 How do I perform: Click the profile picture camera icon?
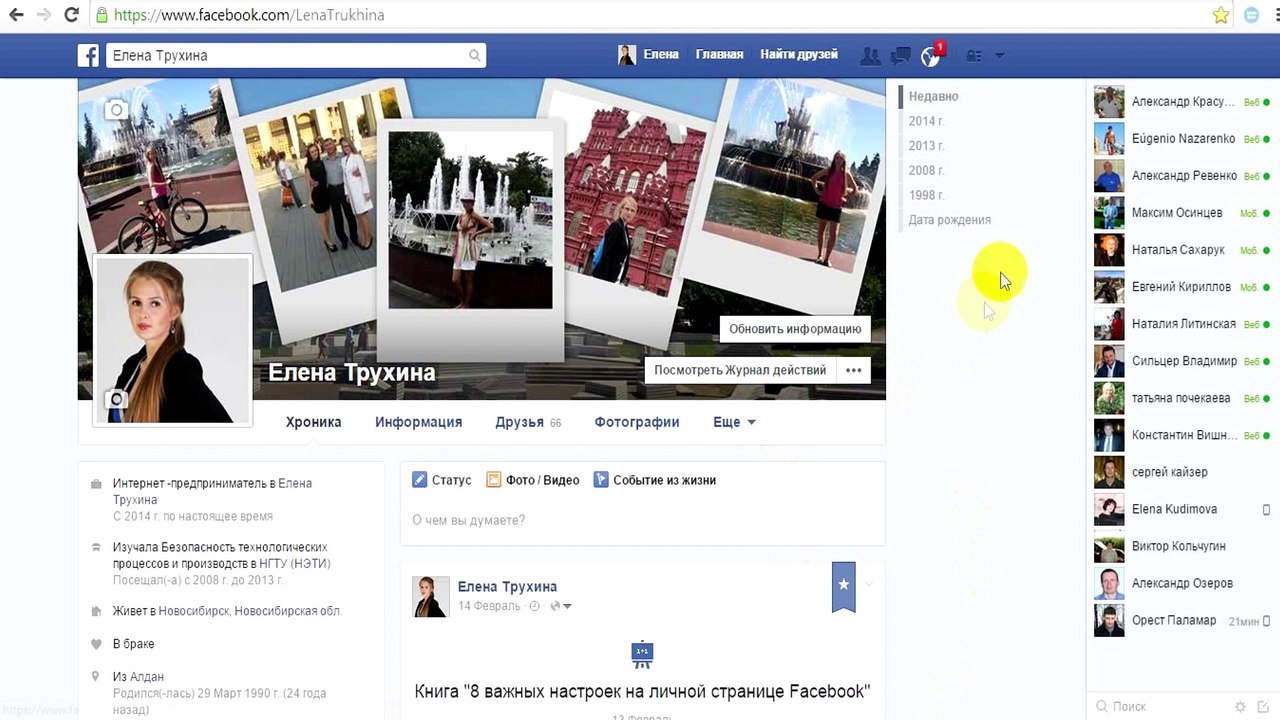tap(117, 400)
